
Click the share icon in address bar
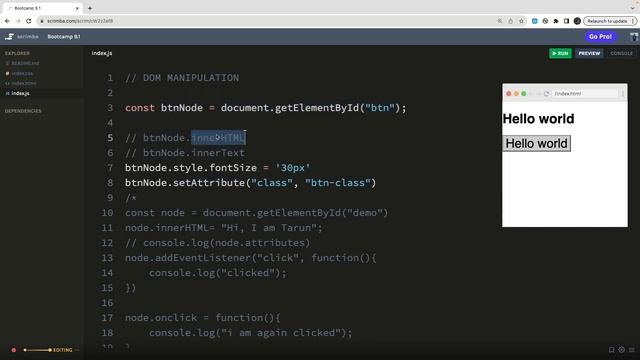[x=511, y=21]
